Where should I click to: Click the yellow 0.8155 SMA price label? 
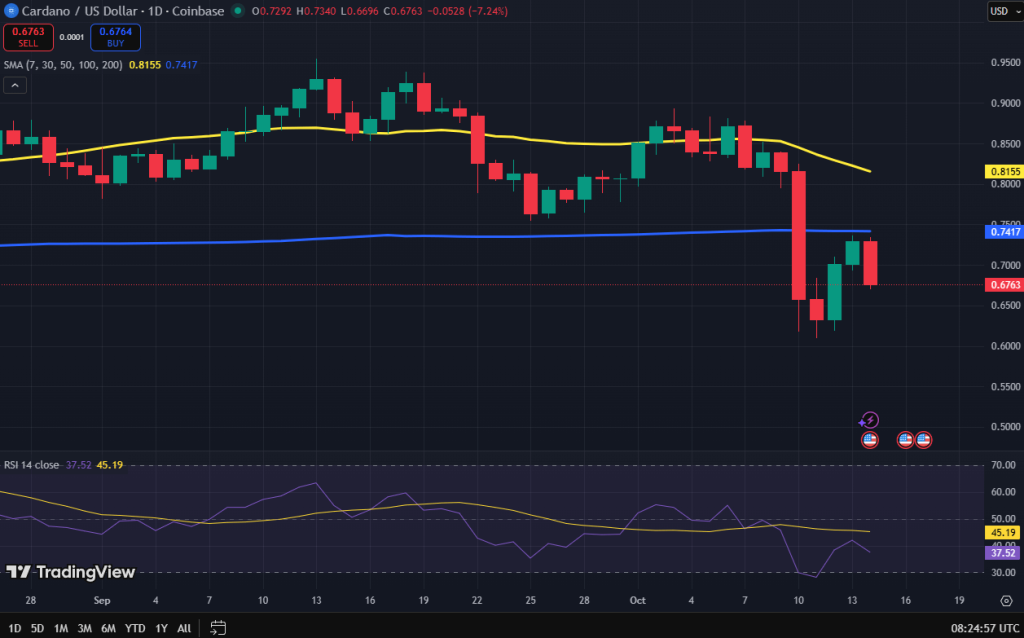1004,172
